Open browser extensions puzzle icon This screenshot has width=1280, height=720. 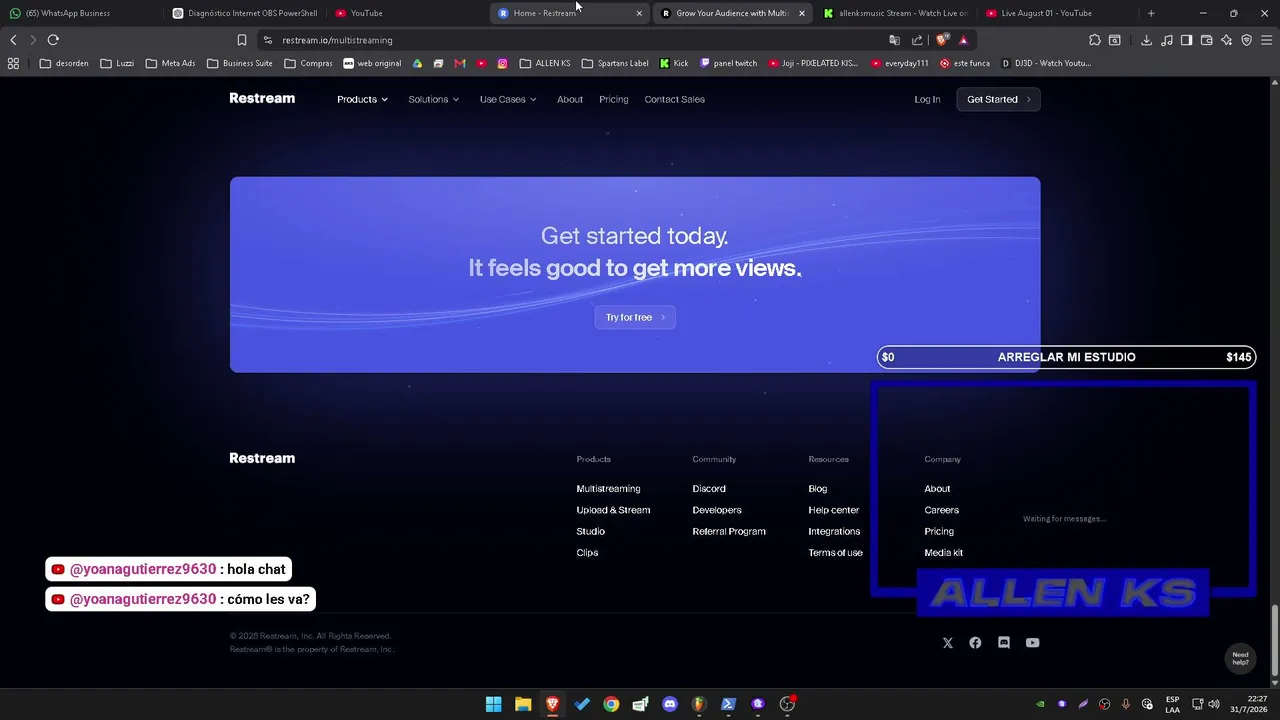point(1094,40)
